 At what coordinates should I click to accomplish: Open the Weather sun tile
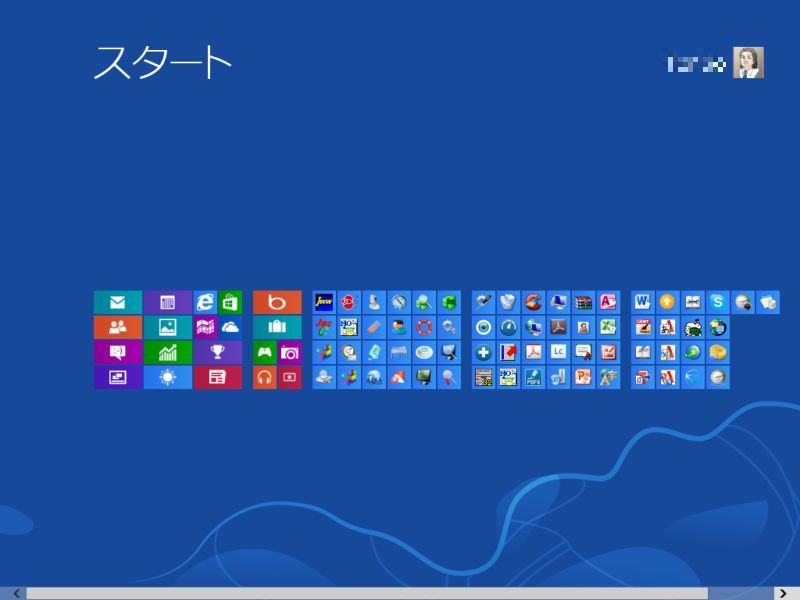coord(167,377)
